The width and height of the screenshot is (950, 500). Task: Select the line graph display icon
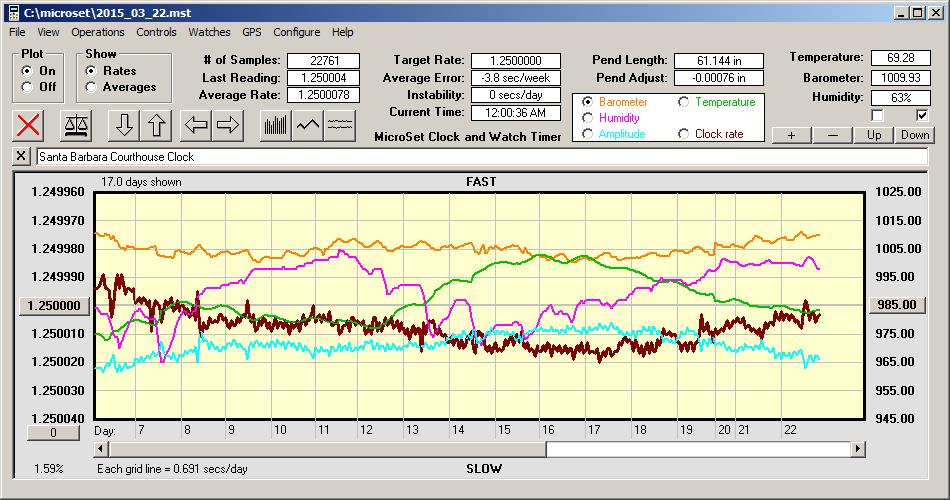coord(308,125)
